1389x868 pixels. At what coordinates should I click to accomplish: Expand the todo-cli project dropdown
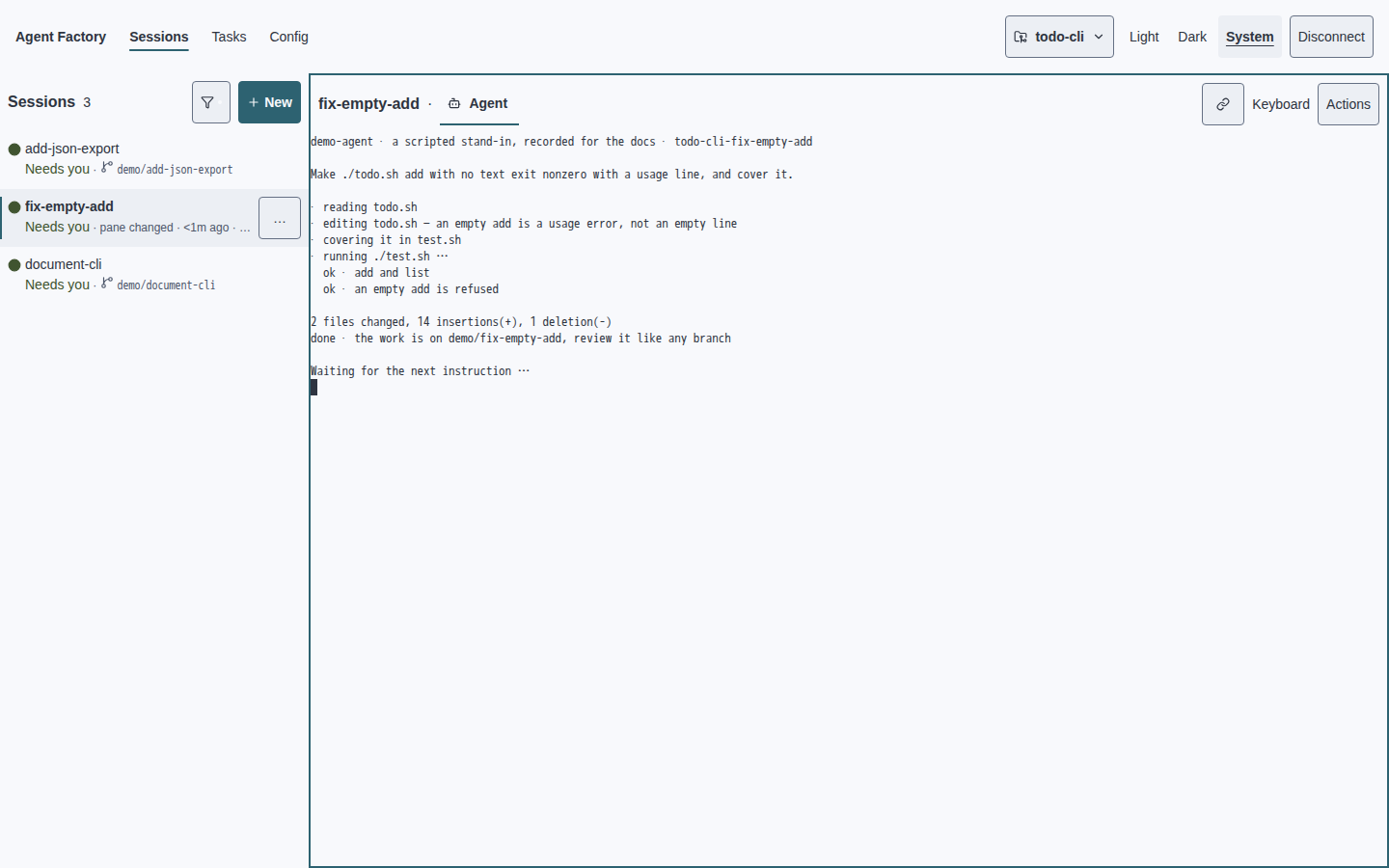click(1059, 37)
